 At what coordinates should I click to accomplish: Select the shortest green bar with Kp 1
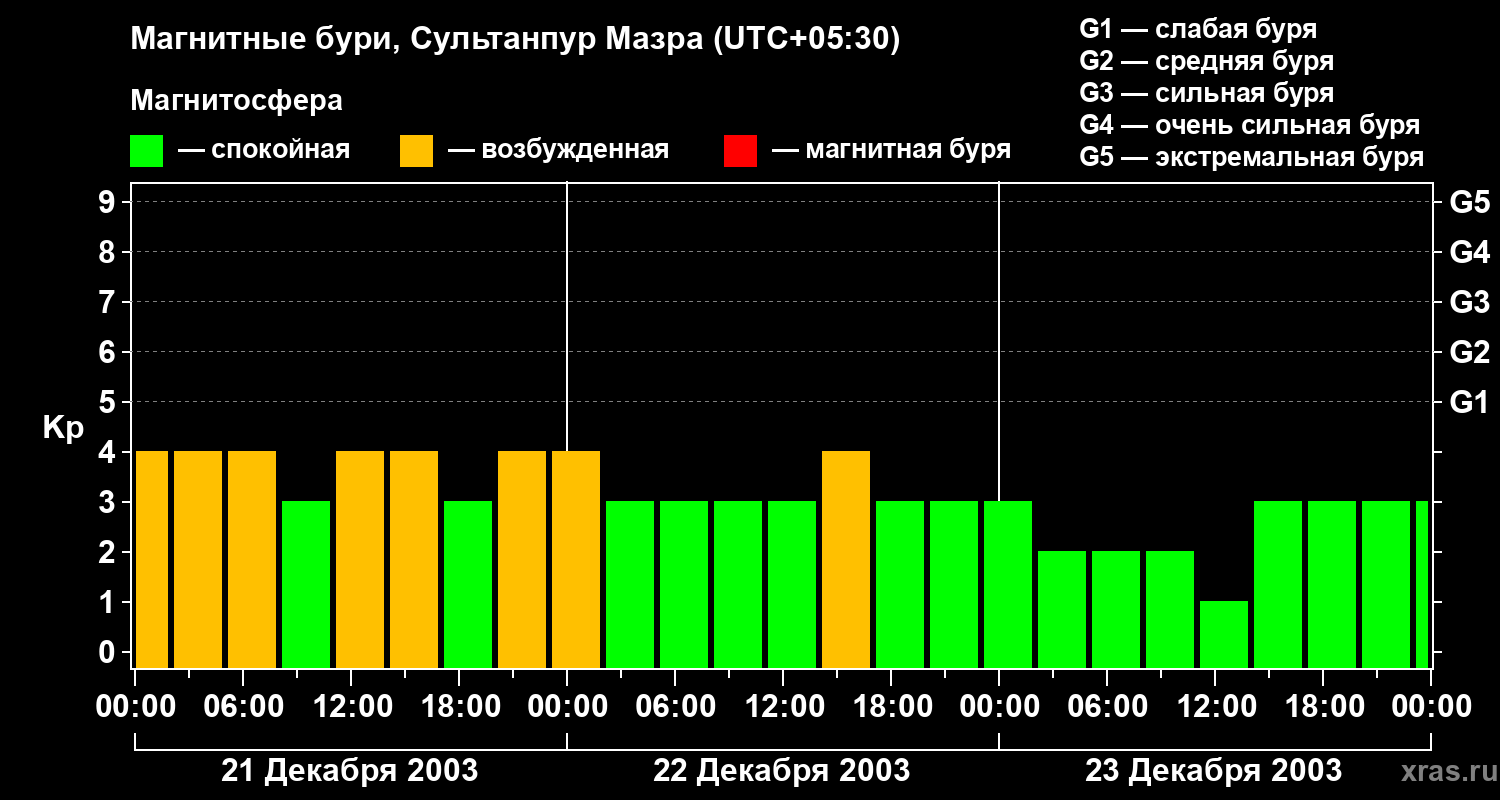tap(1223, 634)
